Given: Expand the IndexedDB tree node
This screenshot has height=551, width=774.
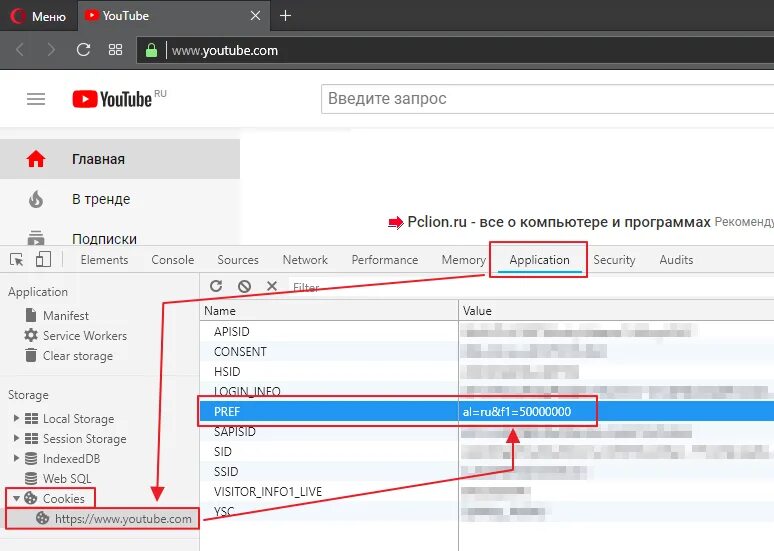Looking at the screenshot, I should (16, 458).
